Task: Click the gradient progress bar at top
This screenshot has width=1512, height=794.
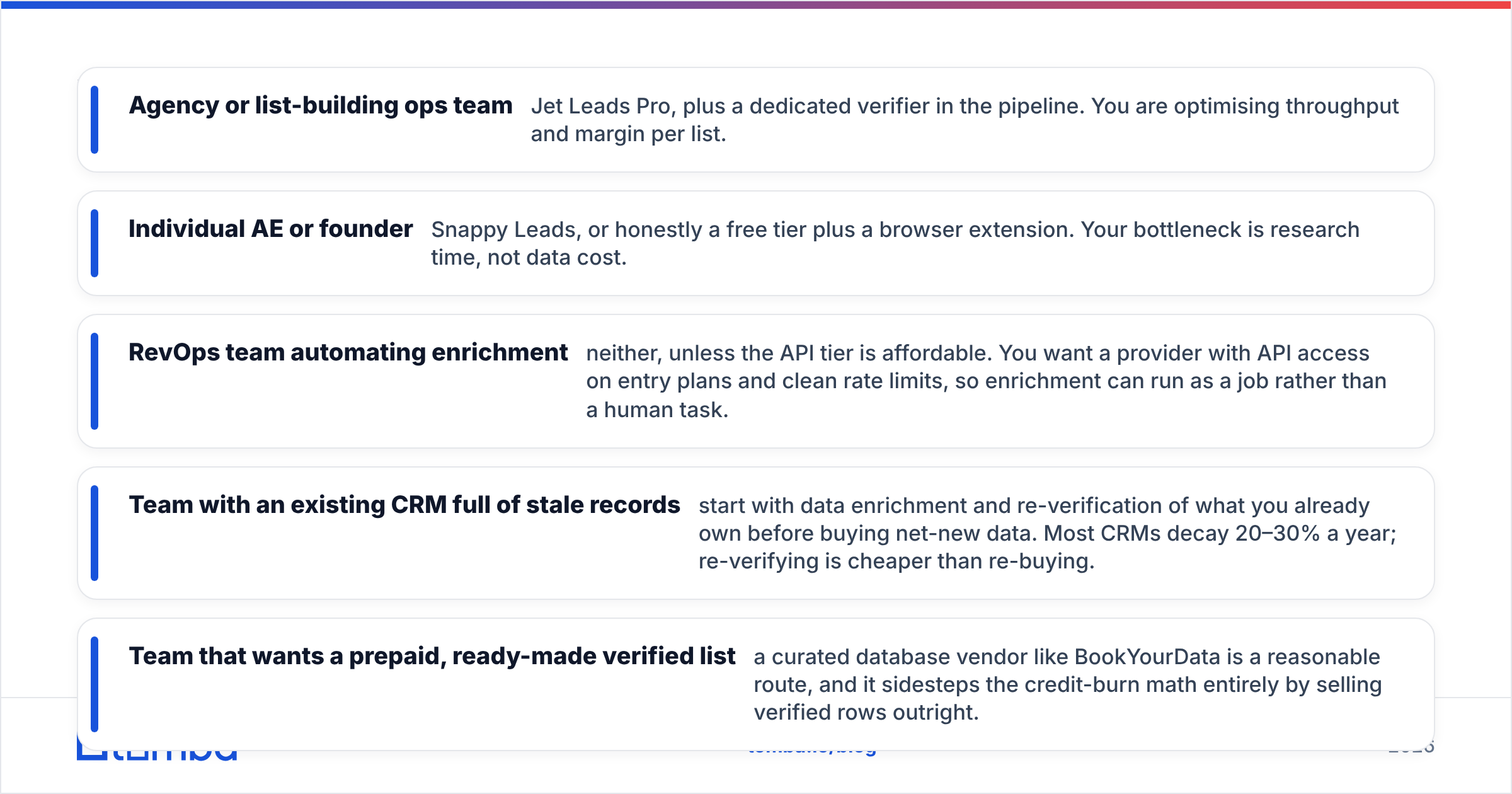Action: 756,4
